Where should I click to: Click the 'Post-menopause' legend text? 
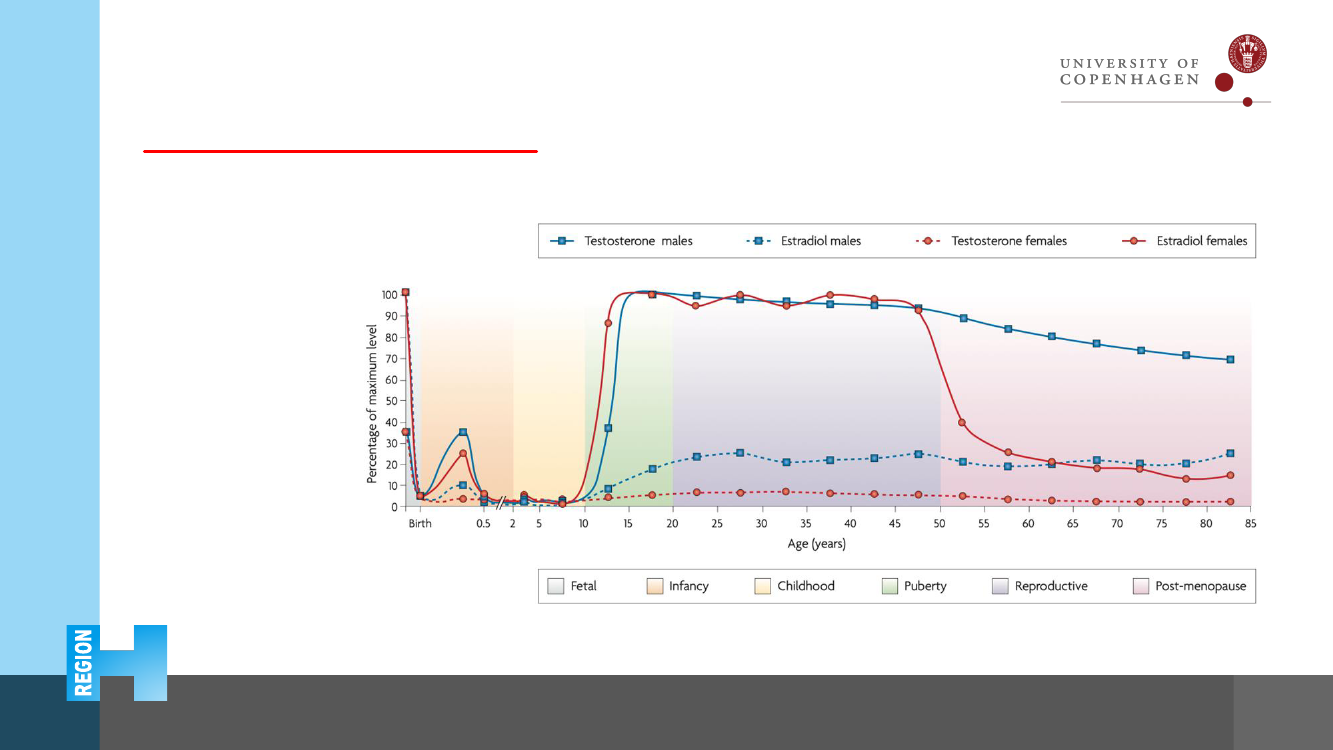(x=1201, y=587)
